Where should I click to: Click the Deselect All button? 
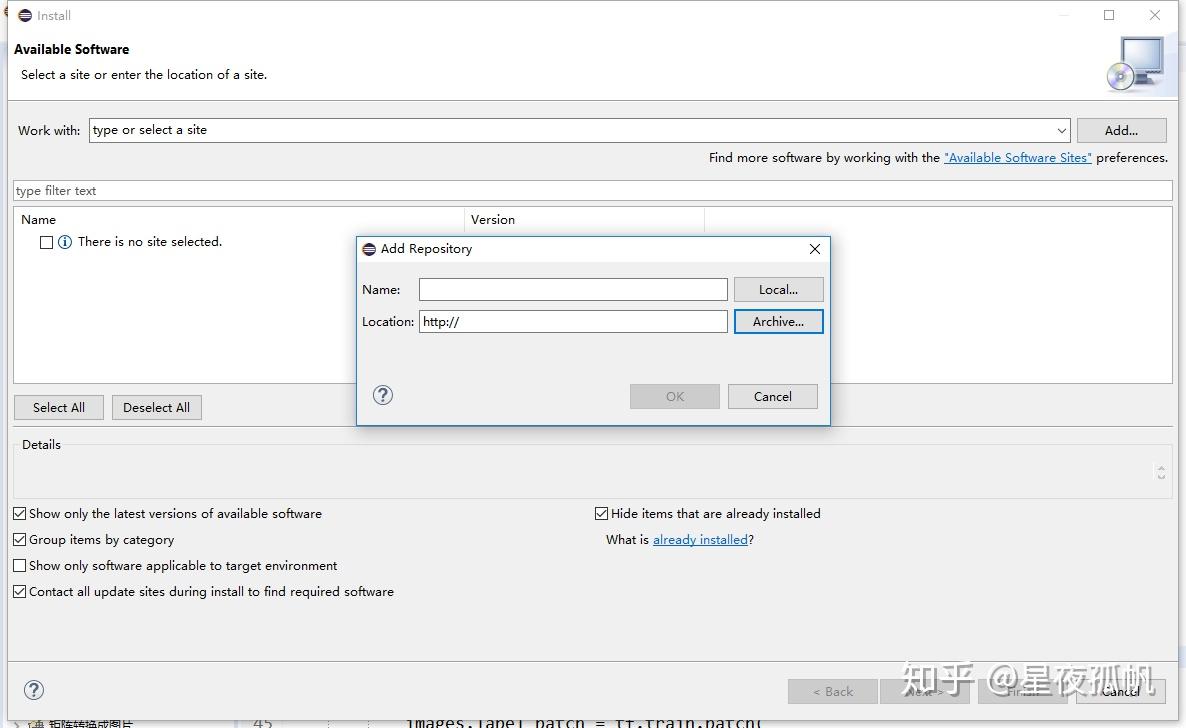coord(157,407)
